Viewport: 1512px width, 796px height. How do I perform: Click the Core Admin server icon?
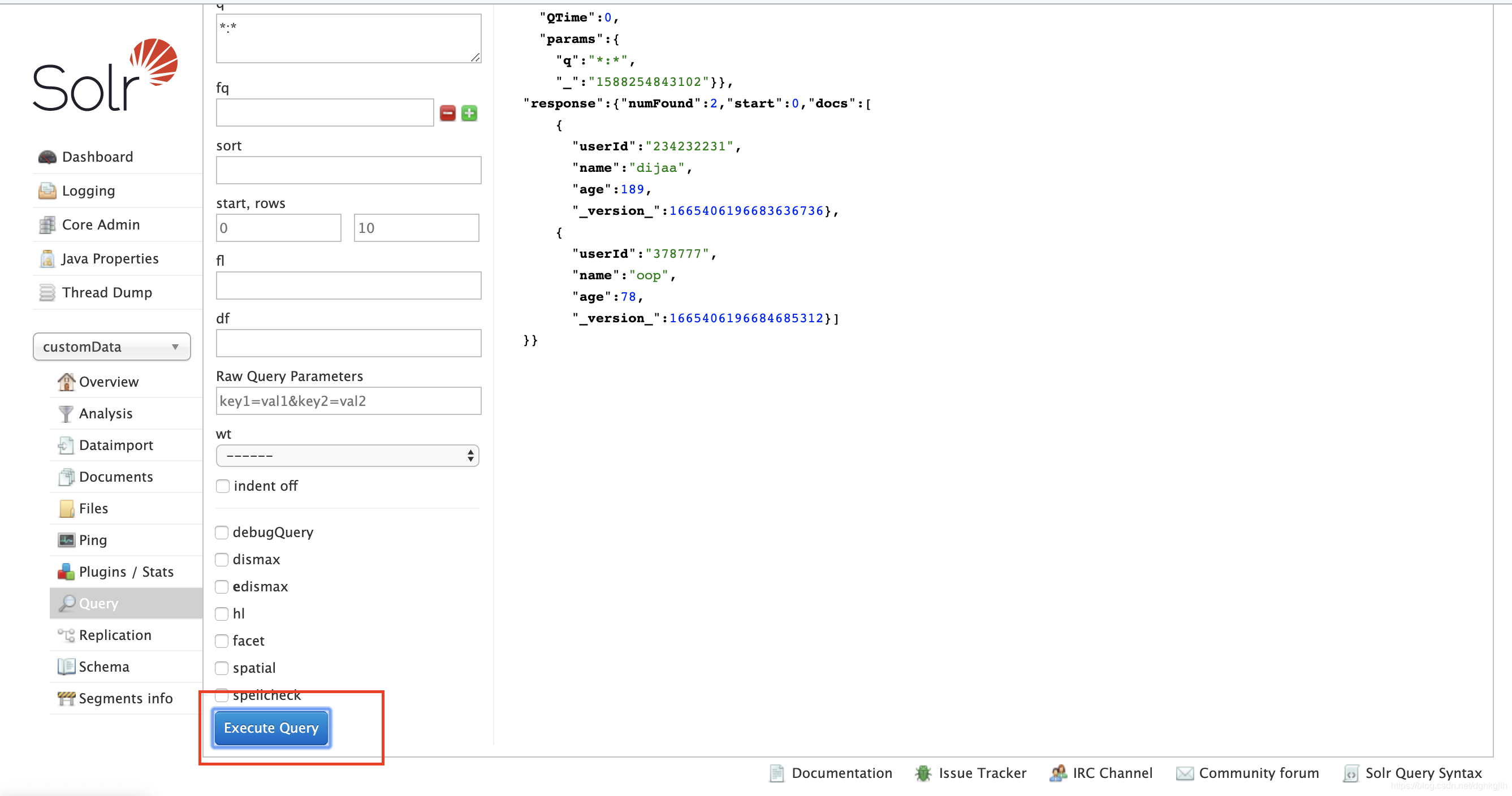tap(47, 225)
